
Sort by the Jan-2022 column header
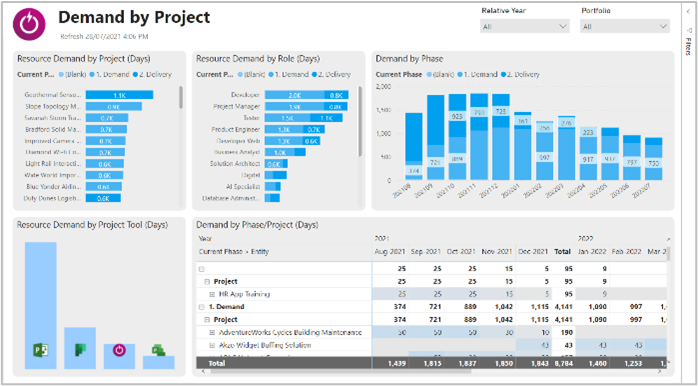[x=591, y=252]
